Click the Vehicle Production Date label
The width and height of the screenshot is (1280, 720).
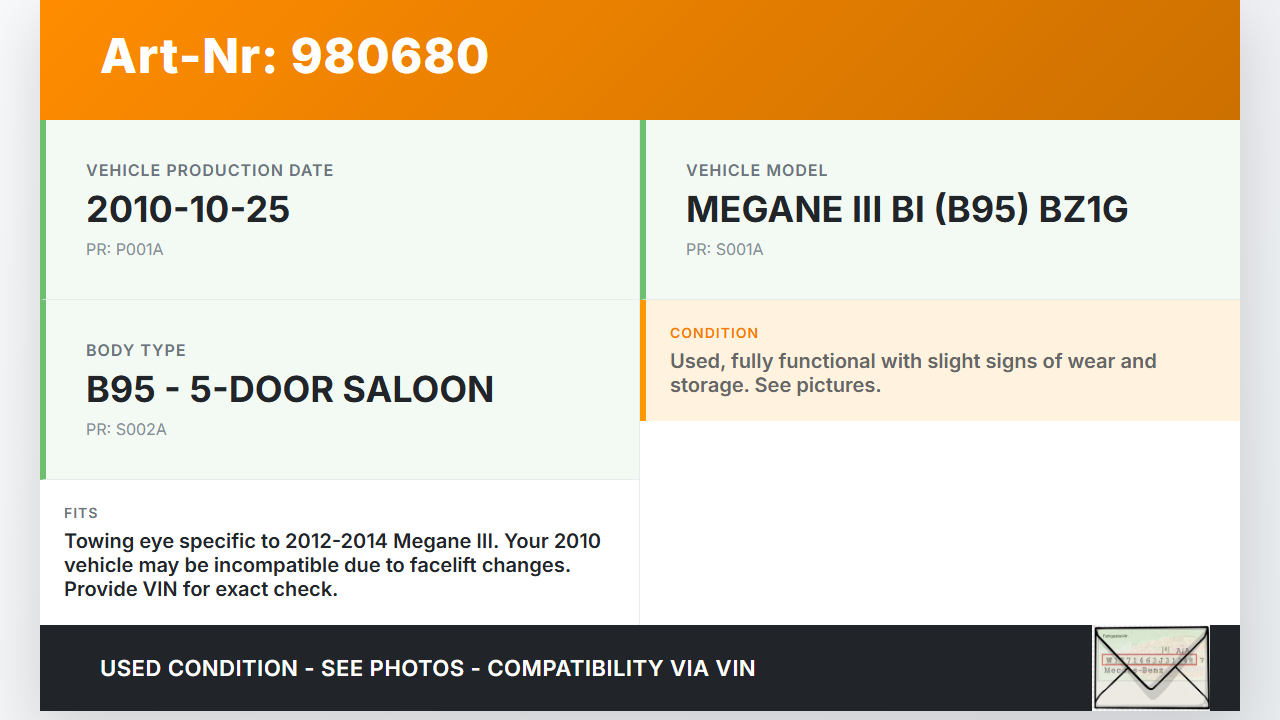point(210,170)
